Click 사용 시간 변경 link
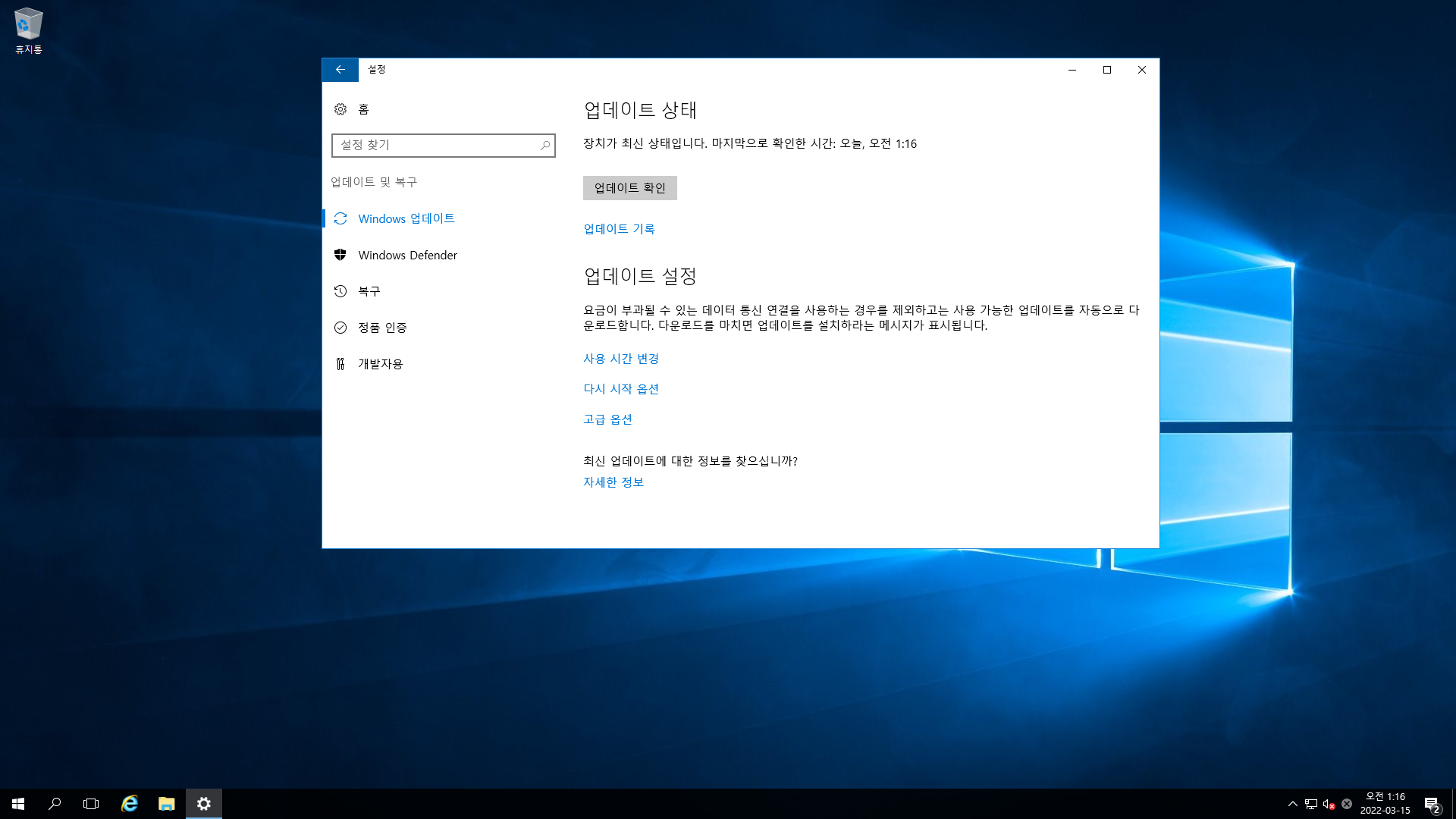Screen dimensions: 1456x819 coord(620,359)
